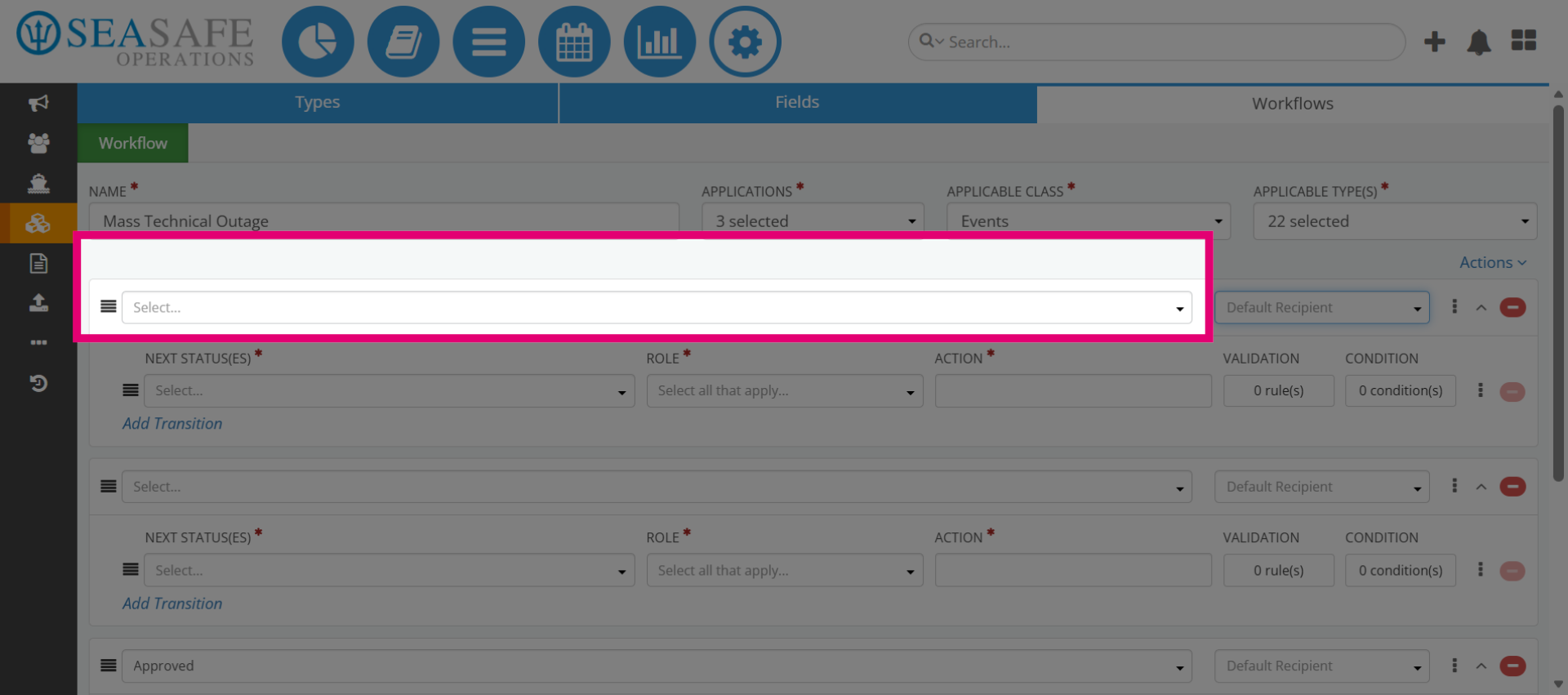Open the history sidebar icon

38,383
